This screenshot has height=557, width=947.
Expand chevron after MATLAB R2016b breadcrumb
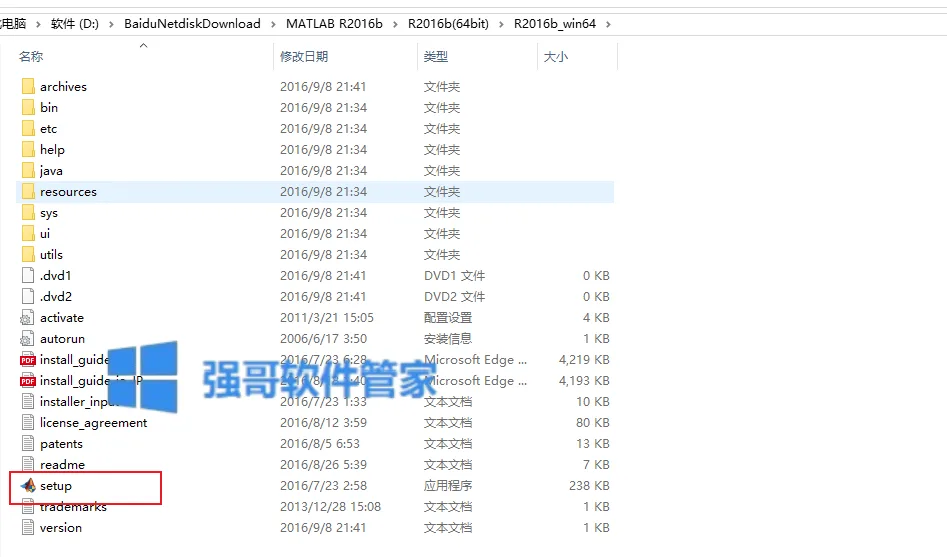click(396, 24)
